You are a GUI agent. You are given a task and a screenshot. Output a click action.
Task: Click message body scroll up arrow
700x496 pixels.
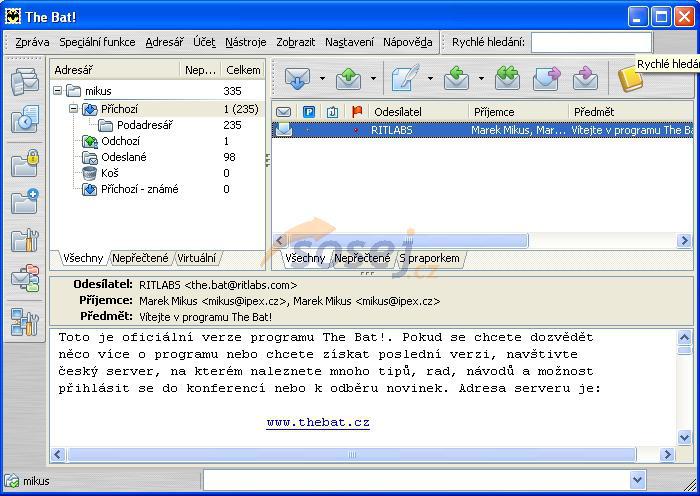[684, 337]
